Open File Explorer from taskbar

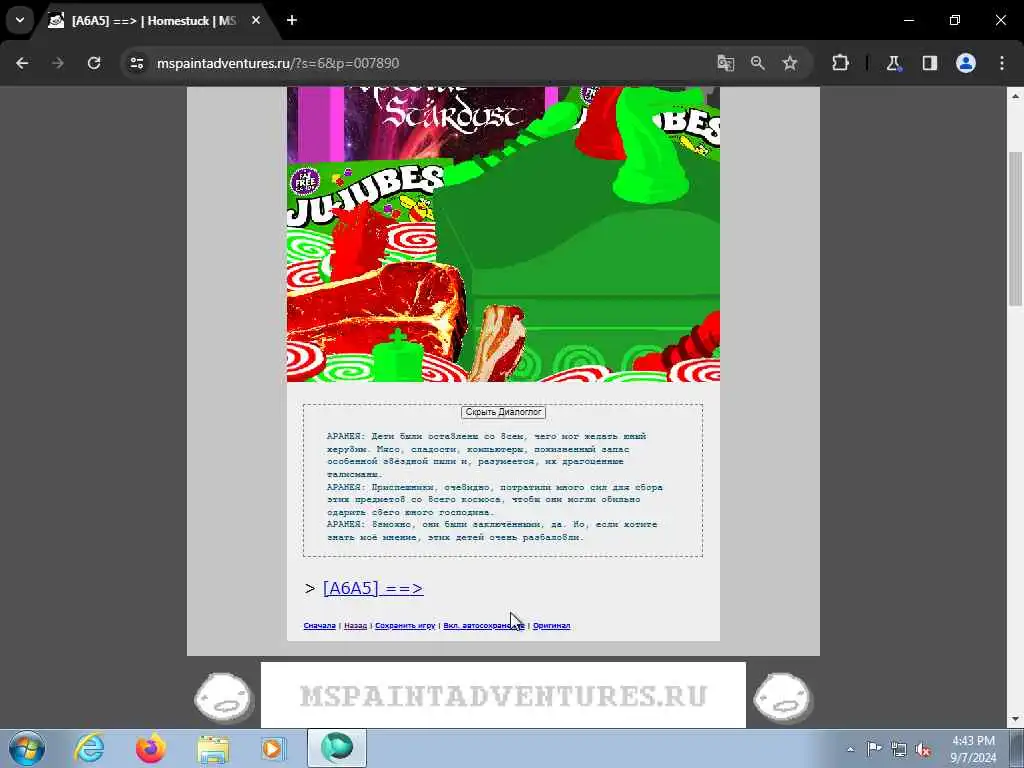(213, 748)
